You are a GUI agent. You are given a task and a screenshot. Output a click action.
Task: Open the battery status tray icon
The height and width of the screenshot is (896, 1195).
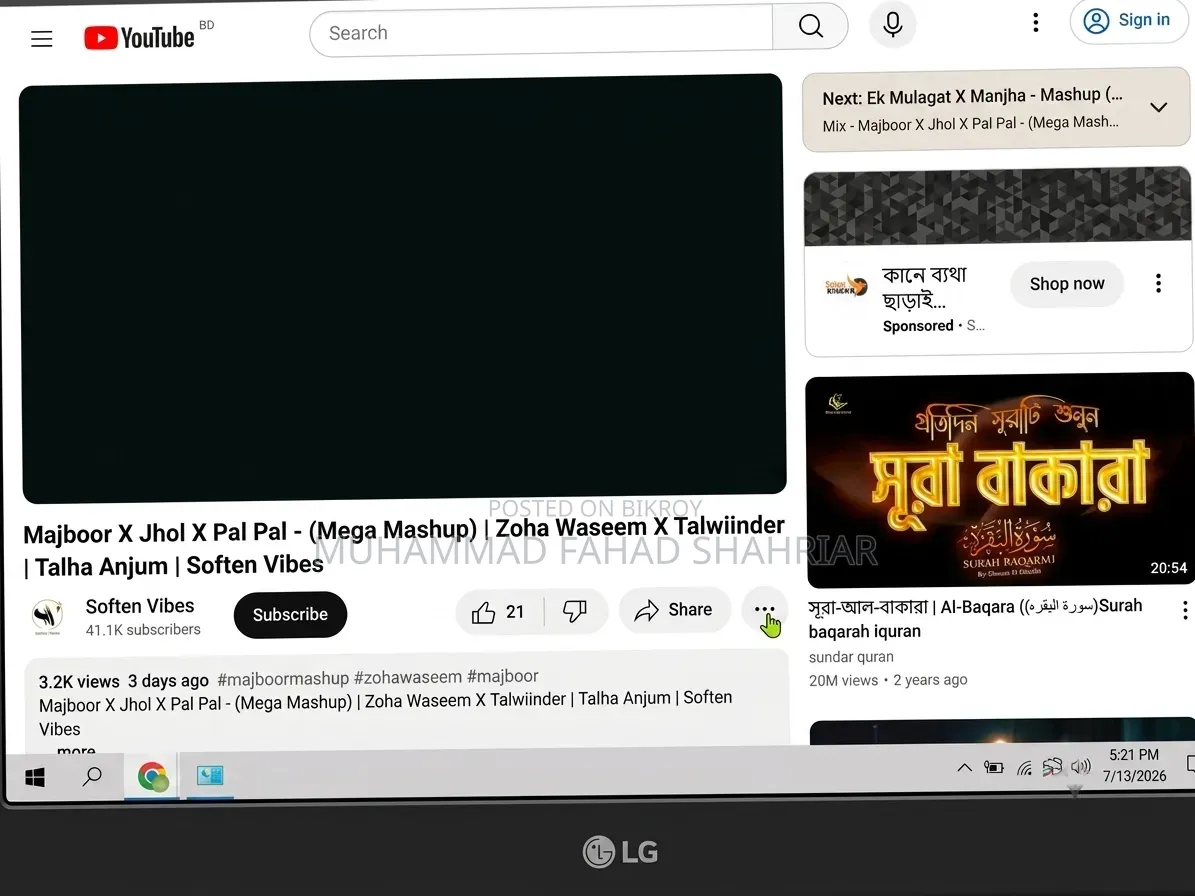pos(993,767)
